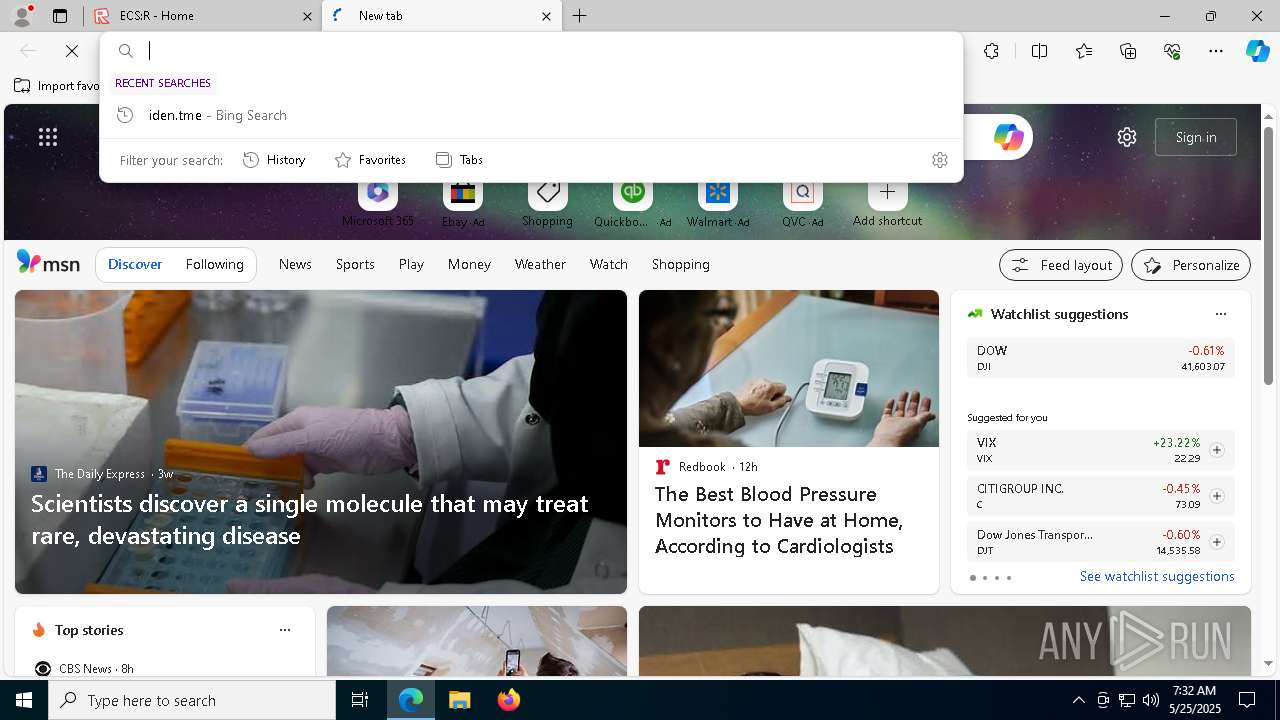The width and height of the screenshot is (1280, 720).
Task: Open Copilot icon in search box
Action: coord(1008,137)
